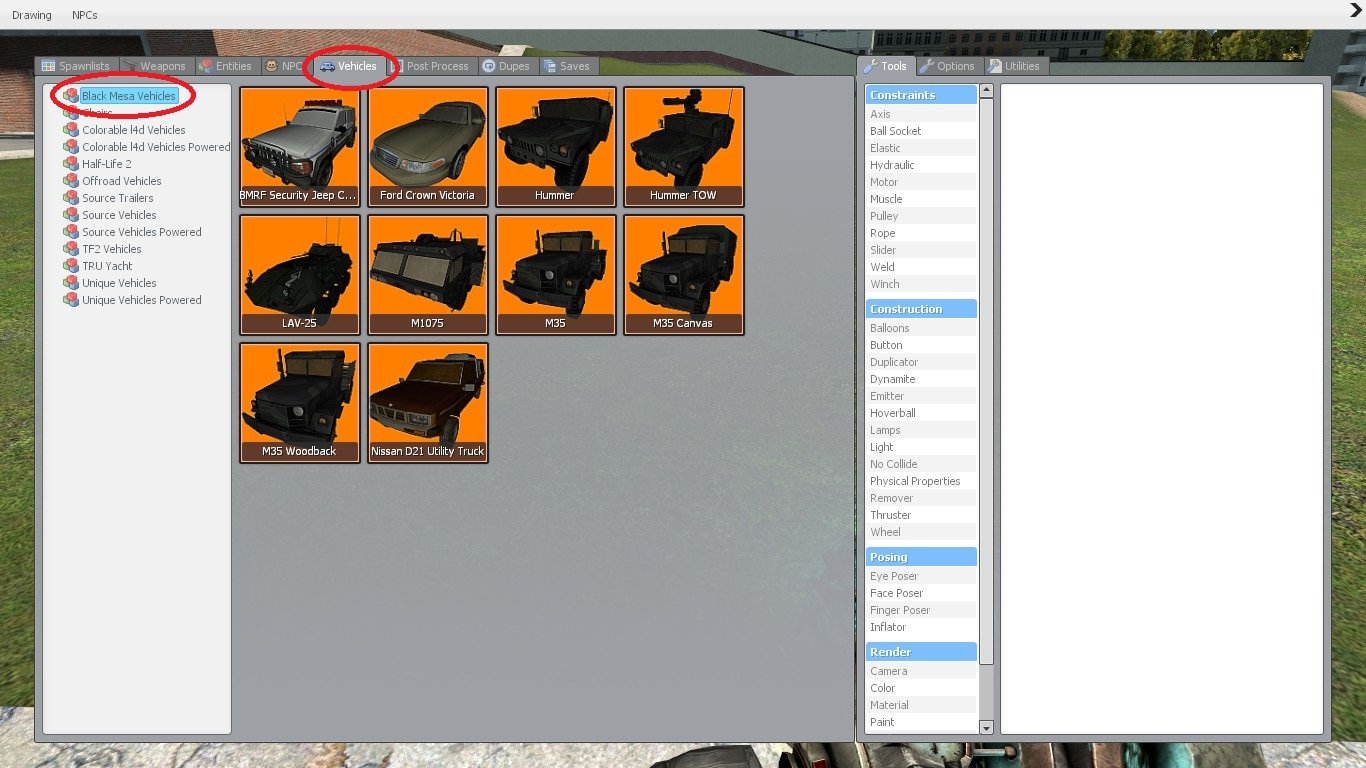Collapse the Posing category header
This screenshot has height=768, width=1366.
[x=920, y=557]
